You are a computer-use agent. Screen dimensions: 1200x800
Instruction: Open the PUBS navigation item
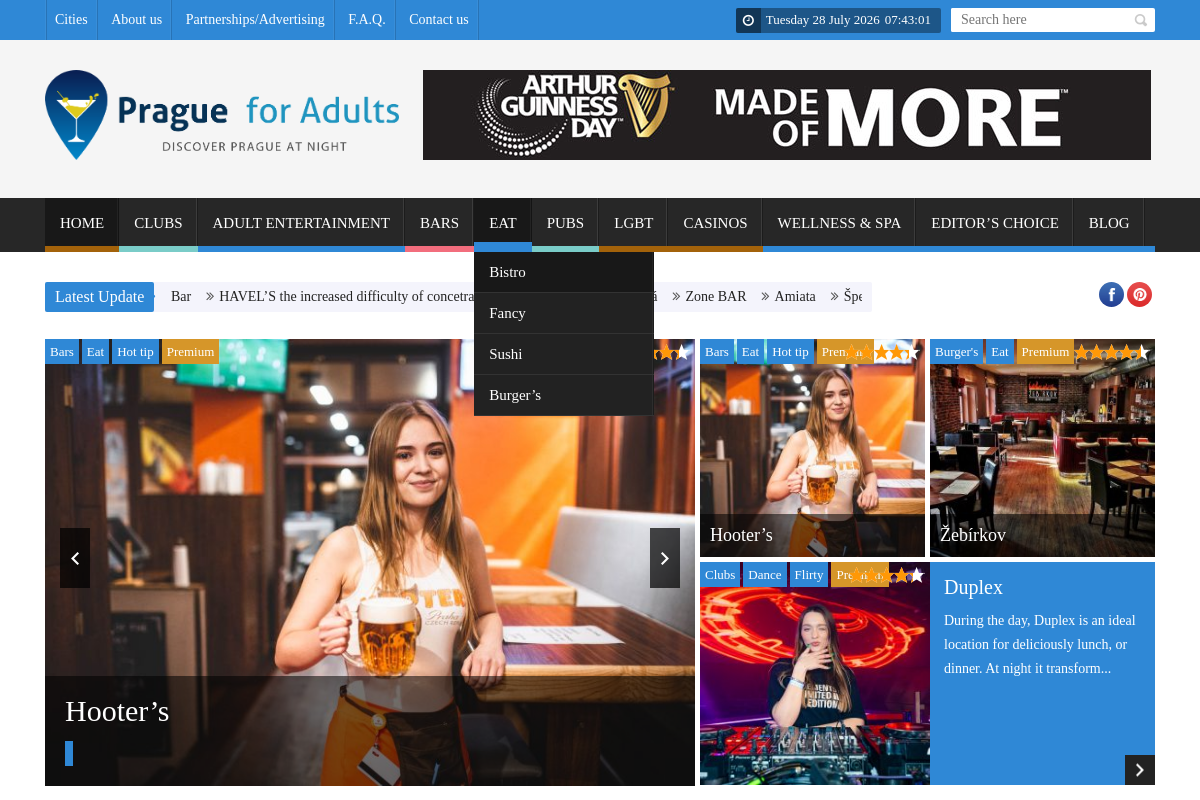[x=565, y=223]
